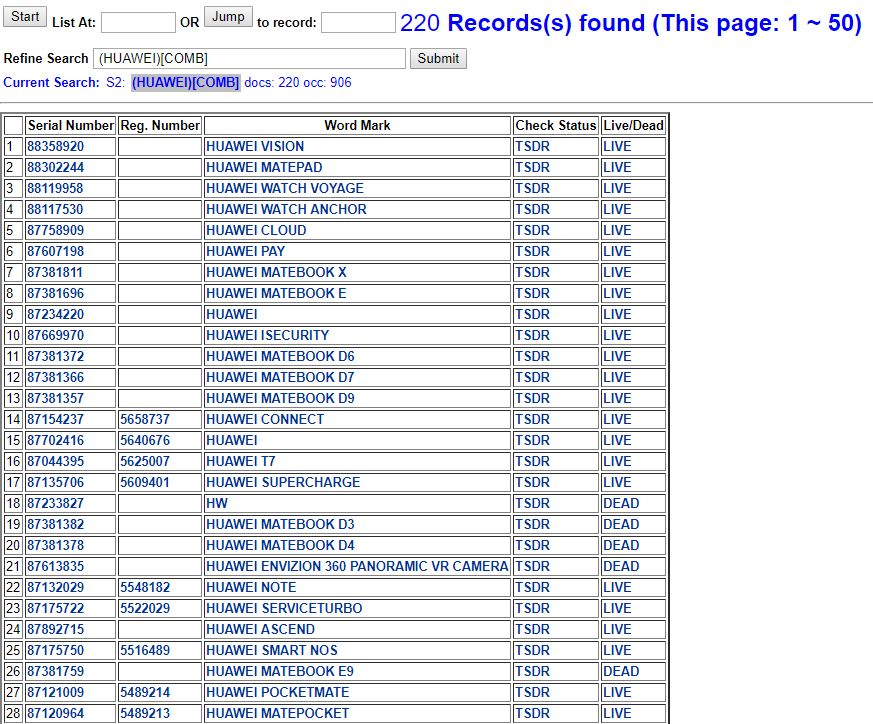The height and width of the screenshot is (724, 873).
Task: Open HUAWEI MATEBOOK D7 word mark
Action: coord(280,378)
